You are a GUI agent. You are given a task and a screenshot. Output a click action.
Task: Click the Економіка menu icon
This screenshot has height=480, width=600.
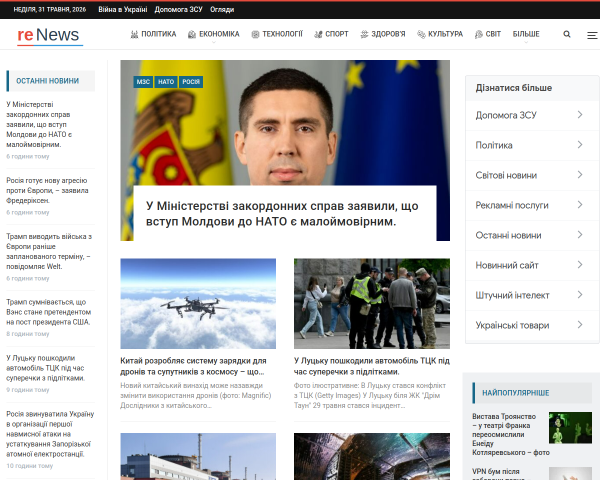[192, 34]
